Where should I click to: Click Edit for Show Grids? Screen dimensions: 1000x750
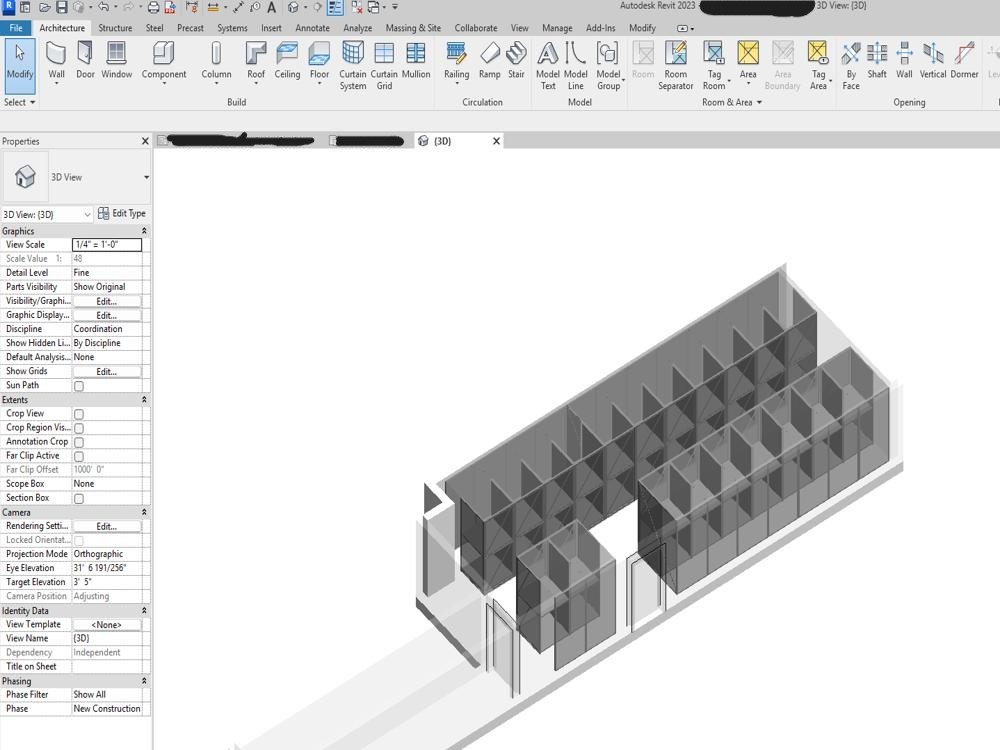[x=107, y=371]
